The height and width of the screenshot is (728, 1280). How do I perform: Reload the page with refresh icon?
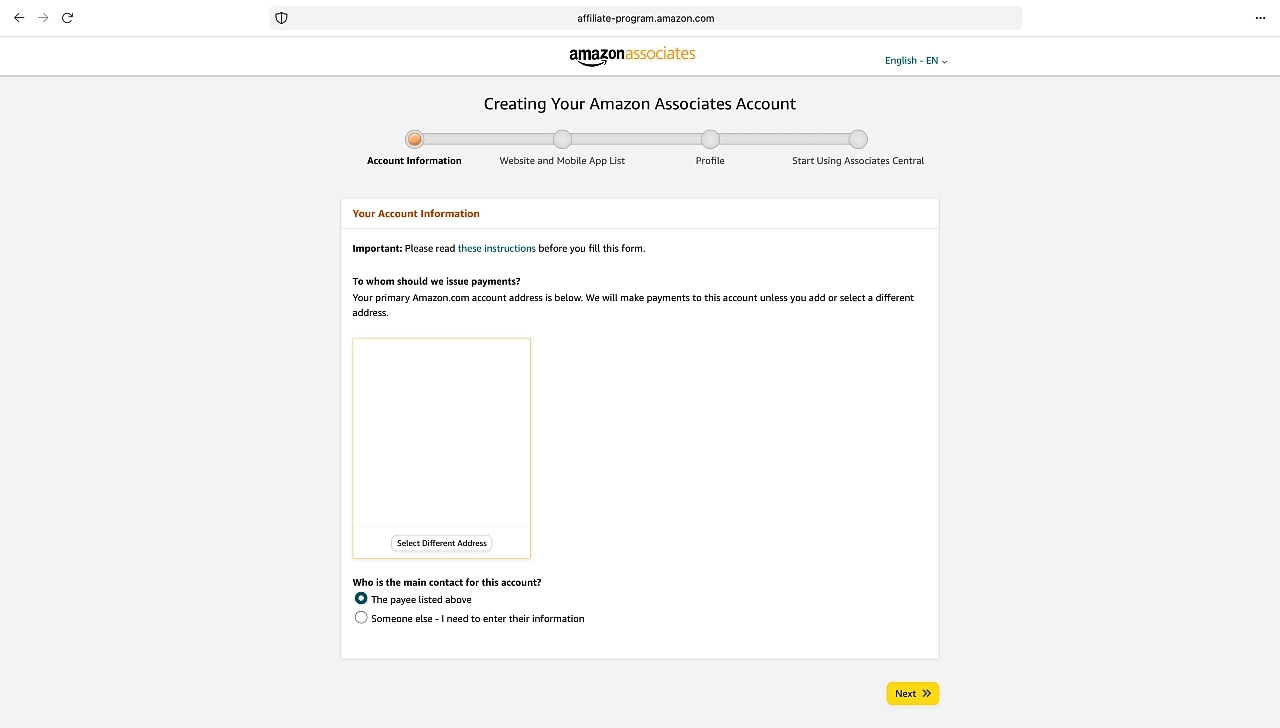[x=67, y=18]
